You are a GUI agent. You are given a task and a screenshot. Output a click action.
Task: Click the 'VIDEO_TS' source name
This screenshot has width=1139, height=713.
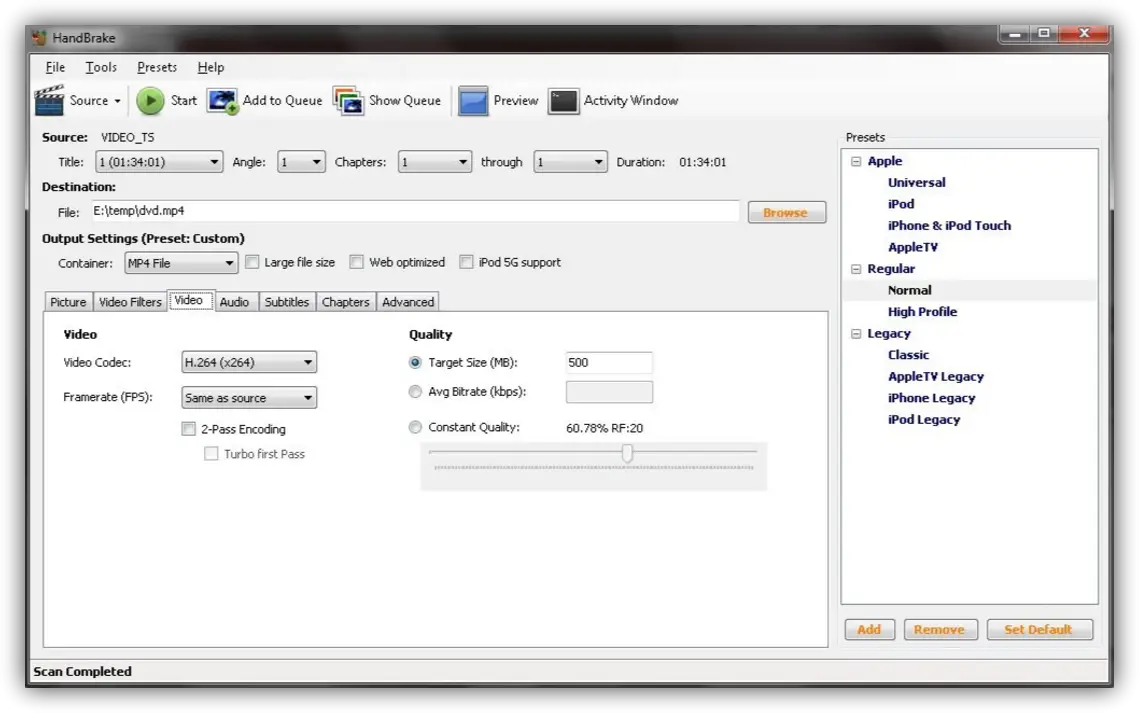tap(128, 137)
